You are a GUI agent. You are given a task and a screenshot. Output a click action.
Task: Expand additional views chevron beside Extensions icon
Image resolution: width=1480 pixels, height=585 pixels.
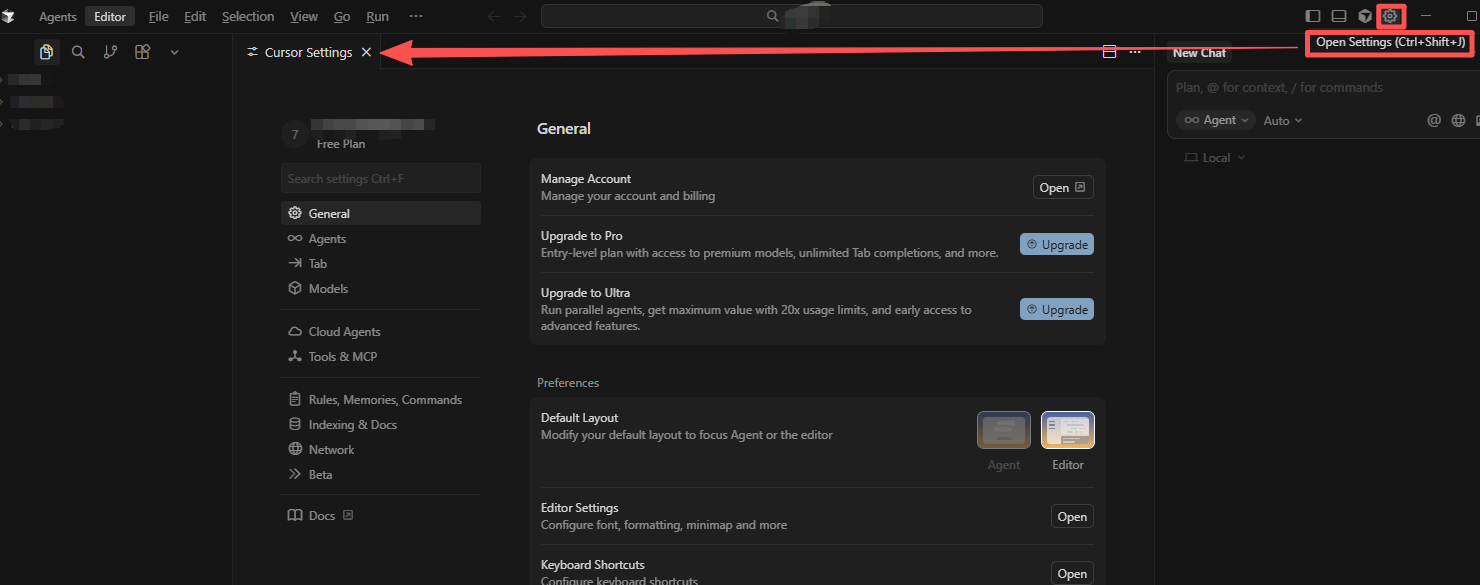point(174,52)
